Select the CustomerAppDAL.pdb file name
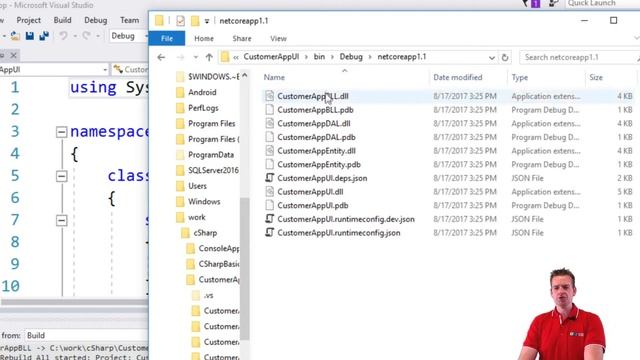640x360 pixels. click(316, 137)
